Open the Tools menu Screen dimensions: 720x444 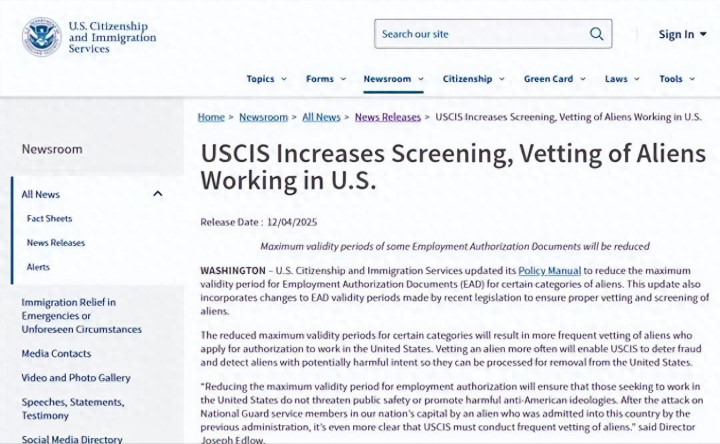coord(676,79)
